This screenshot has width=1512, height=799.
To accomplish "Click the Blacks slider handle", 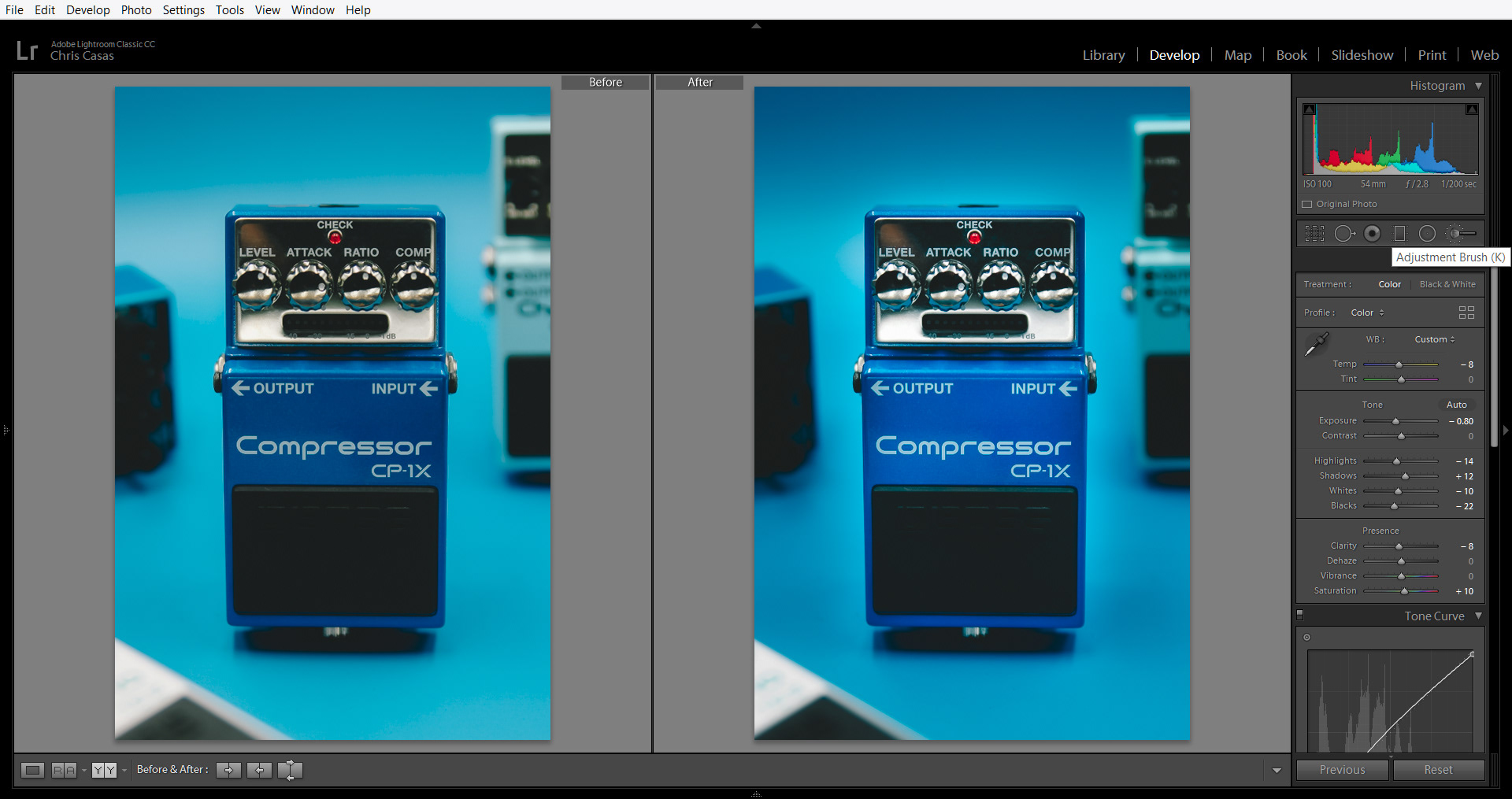I will [1394, 506].
